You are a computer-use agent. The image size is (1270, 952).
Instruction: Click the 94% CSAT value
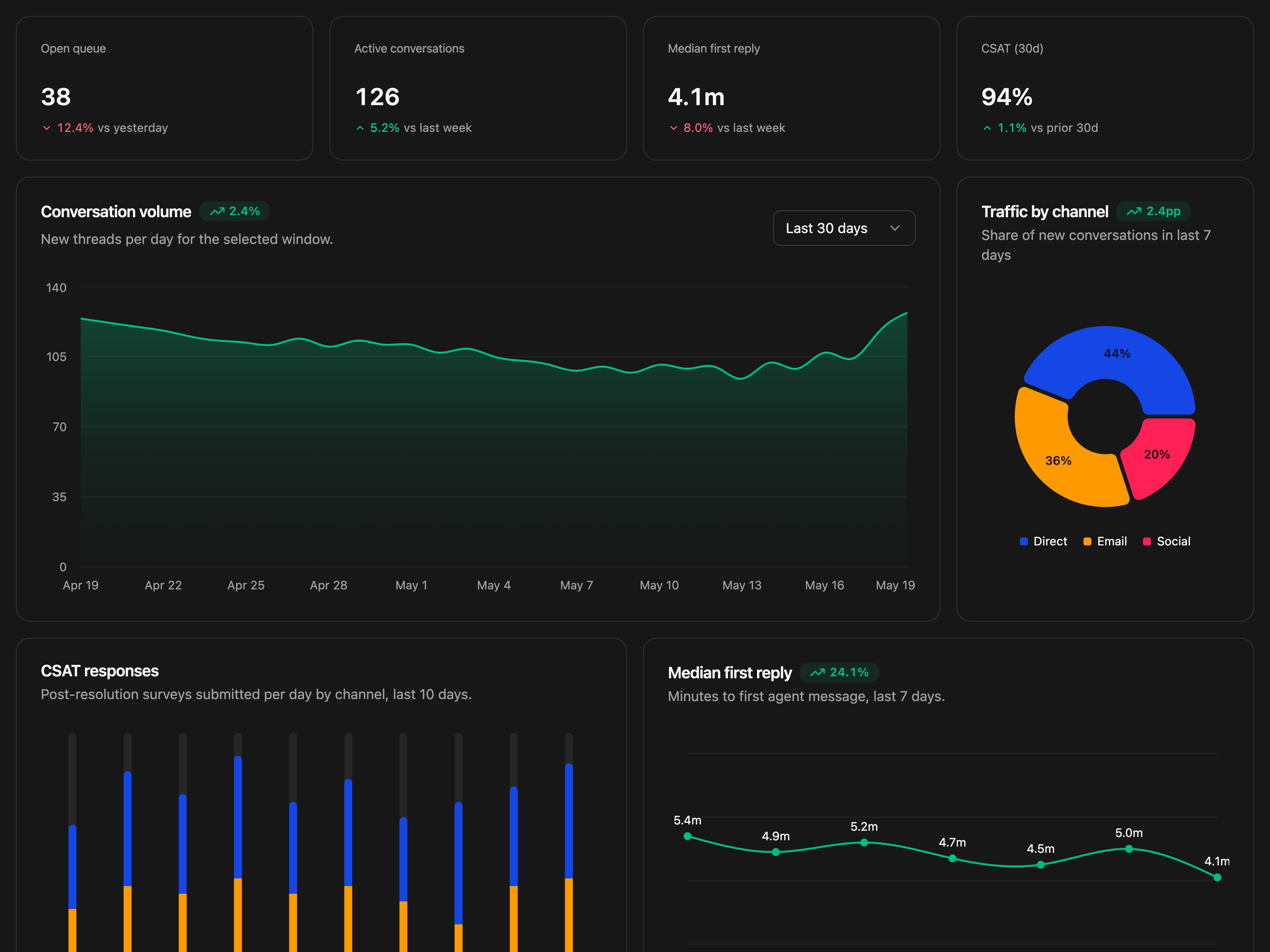1007,97
